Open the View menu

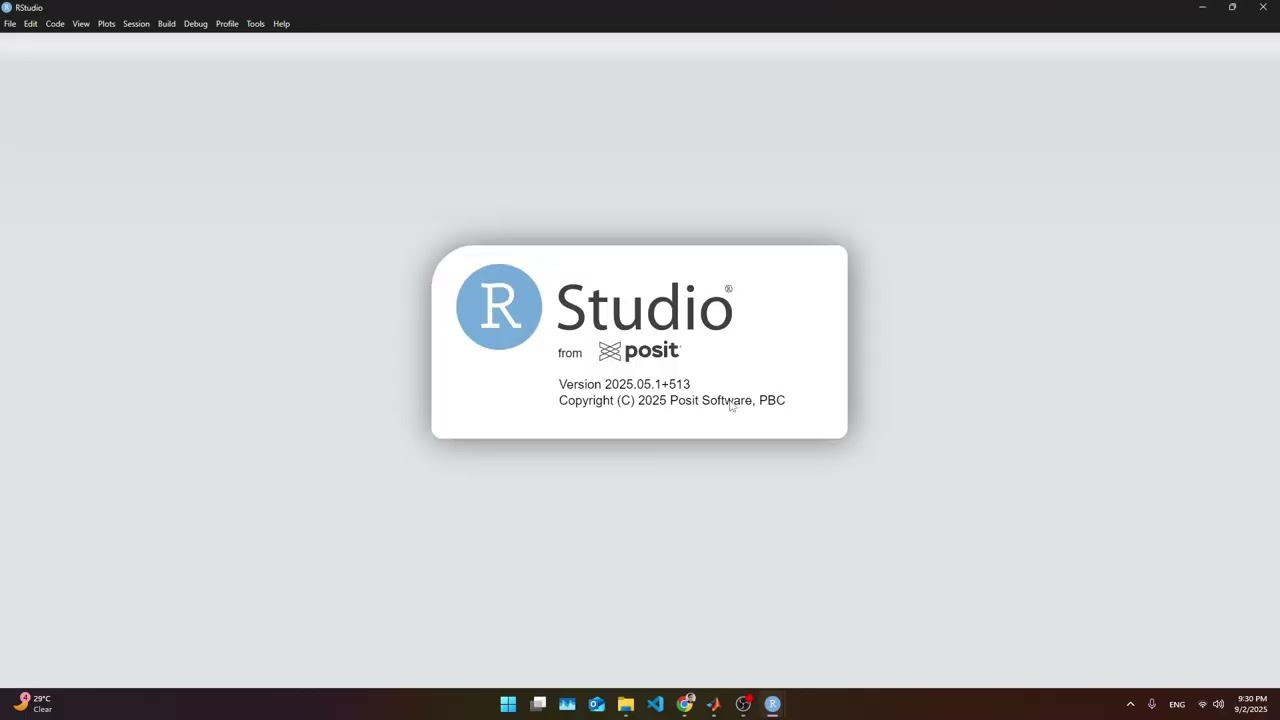click(81, 24)
